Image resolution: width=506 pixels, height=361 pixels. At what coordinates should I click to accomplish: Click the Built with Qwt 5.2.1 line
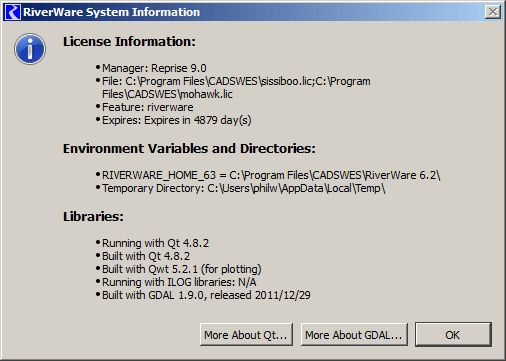[182, 269]
